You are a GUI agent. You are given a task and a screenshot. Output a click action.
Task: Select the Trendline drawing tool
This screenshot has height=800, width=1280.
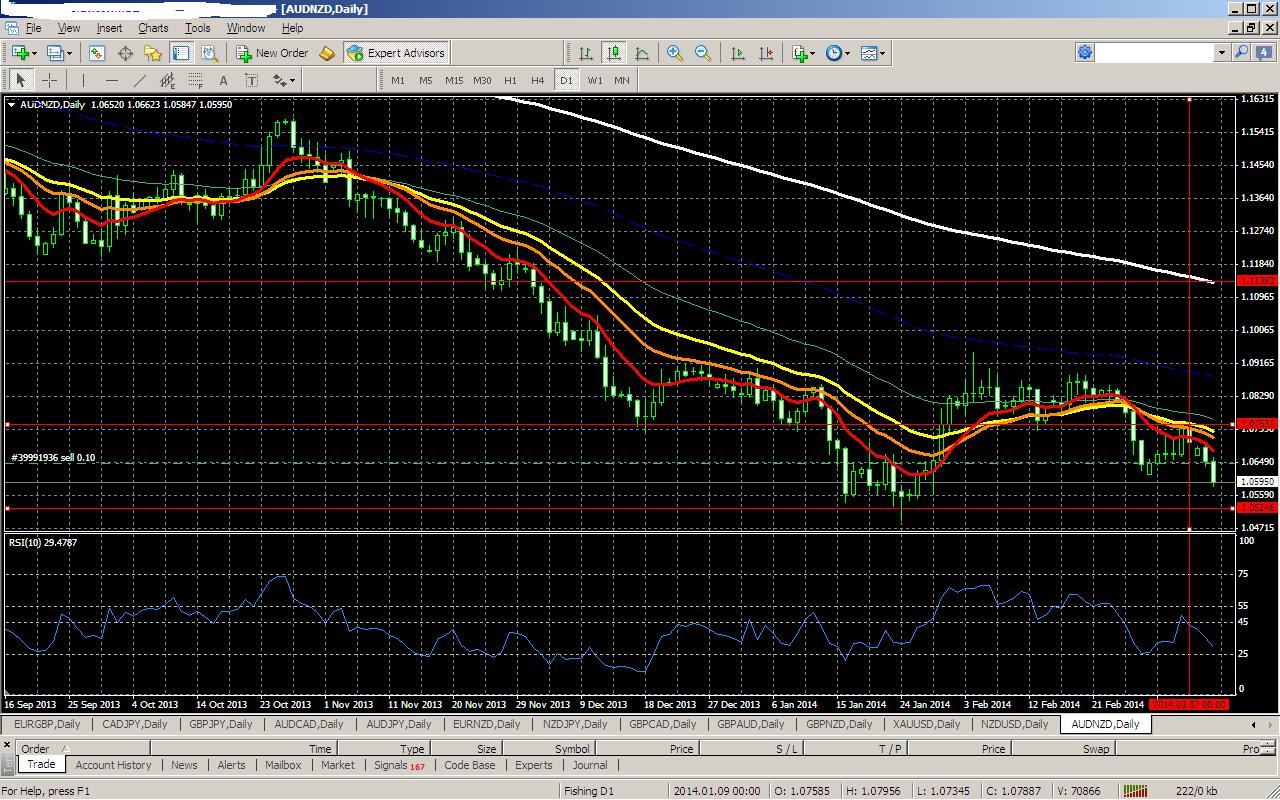coord(140,80)
